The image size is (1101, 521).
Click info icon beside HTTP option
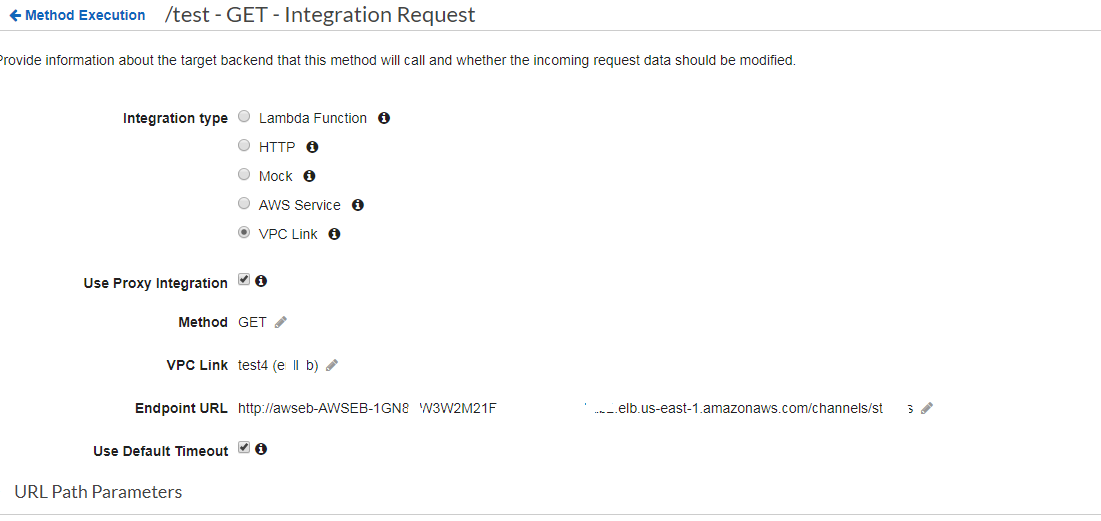(x=312, y=147)
